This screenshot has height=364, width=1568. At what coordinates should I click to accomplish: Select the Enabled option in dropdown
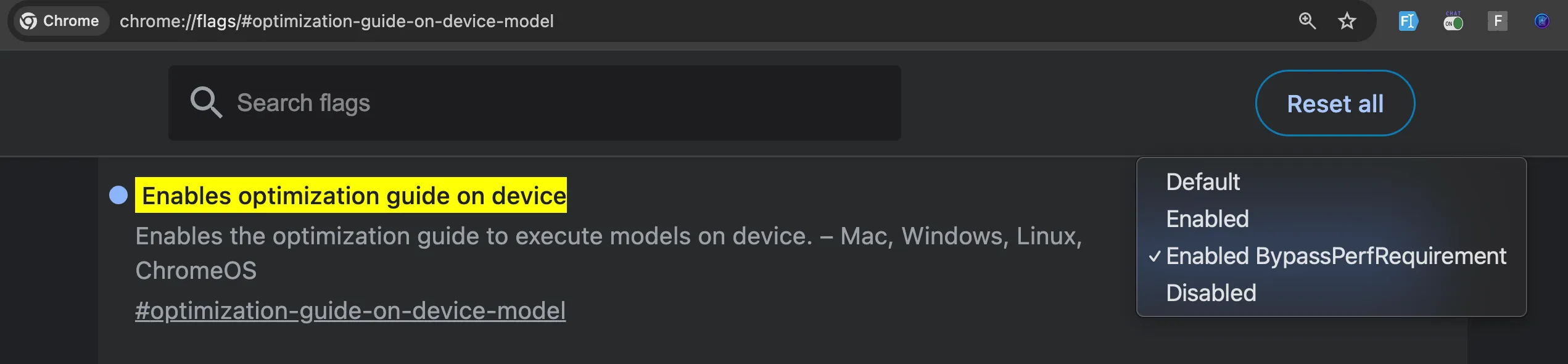(1207, 219)
